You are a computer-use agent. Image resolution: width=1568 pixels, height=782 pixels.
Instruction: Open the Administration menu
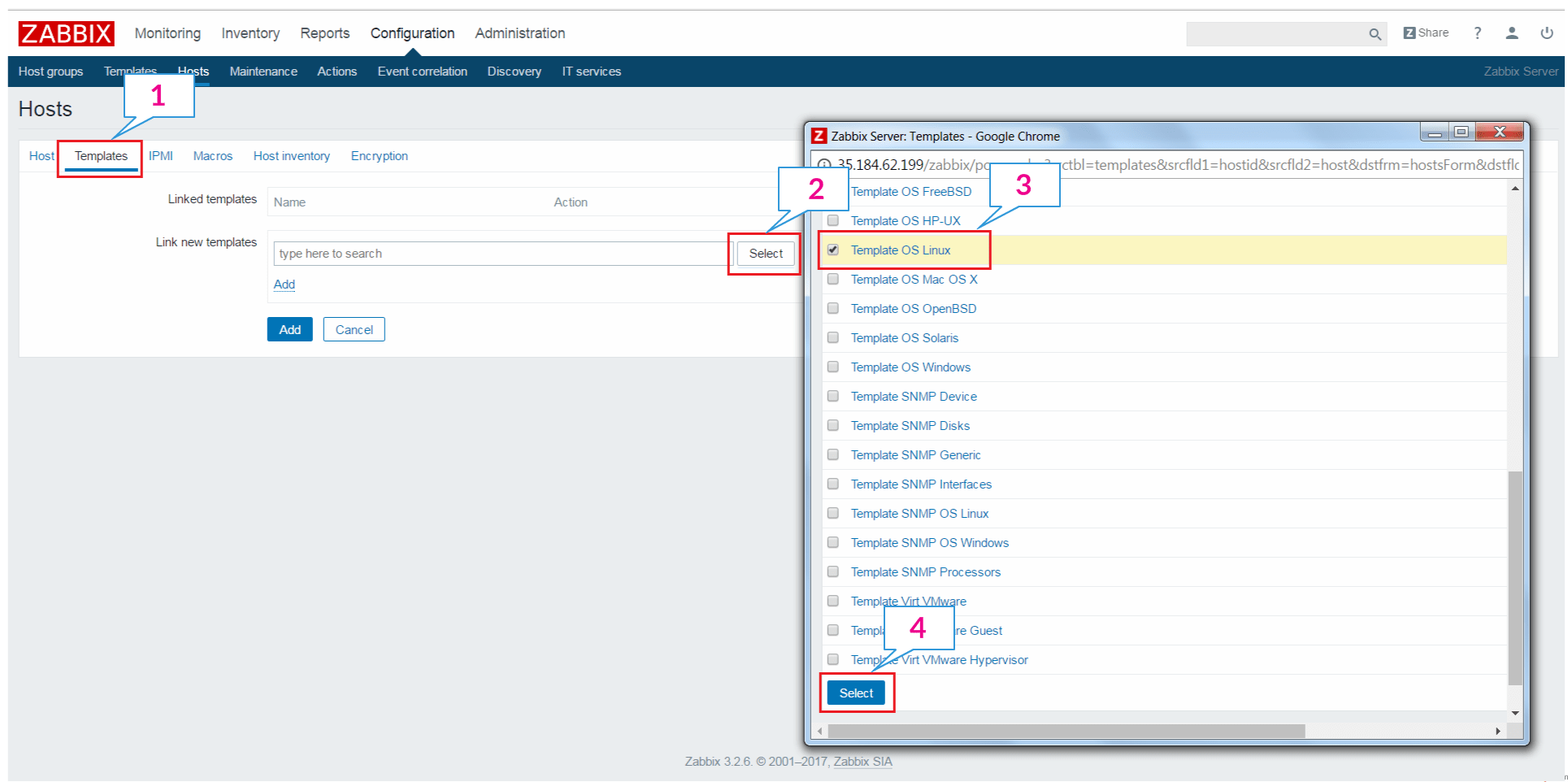(x=520, y=33)
